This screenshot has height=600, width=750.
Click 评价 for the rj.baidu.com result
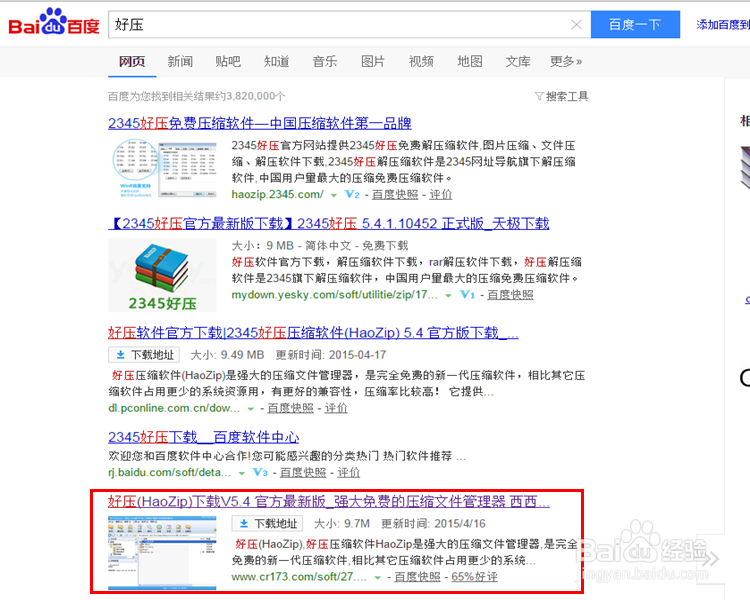click(x=349, y=472)
